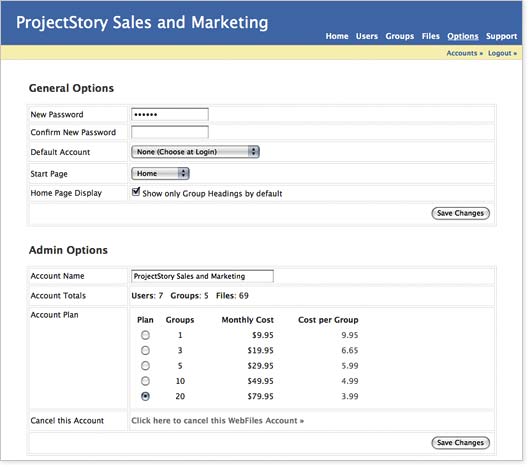Image resolution: width=529 pixels, height=467 pixels.
Task: Click the Monthly Cost column header
Action: tap(247, 320)
